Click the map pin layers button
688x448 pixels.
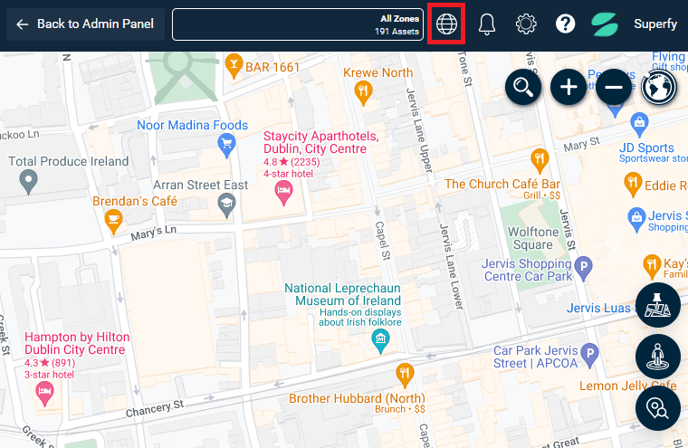tap(658, 305)
